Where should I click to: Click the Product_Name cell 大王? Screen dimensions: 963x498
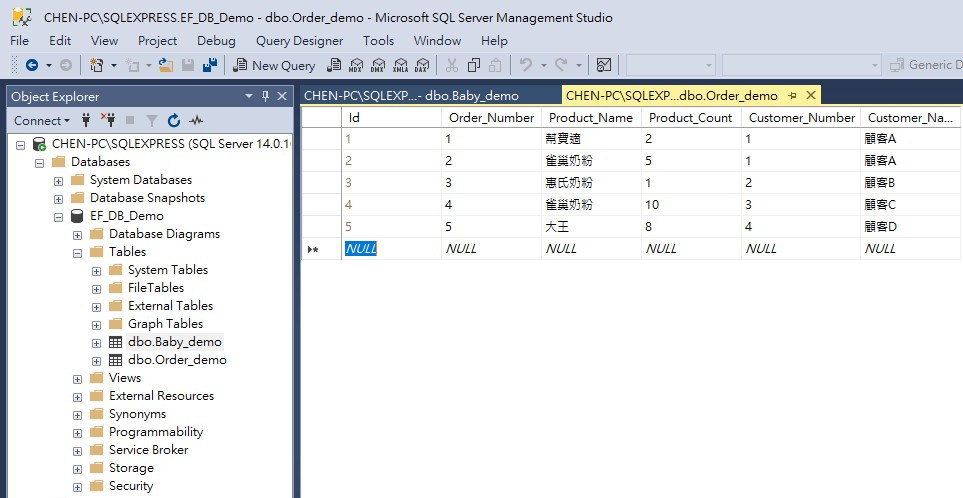click(x=591, y=227)
